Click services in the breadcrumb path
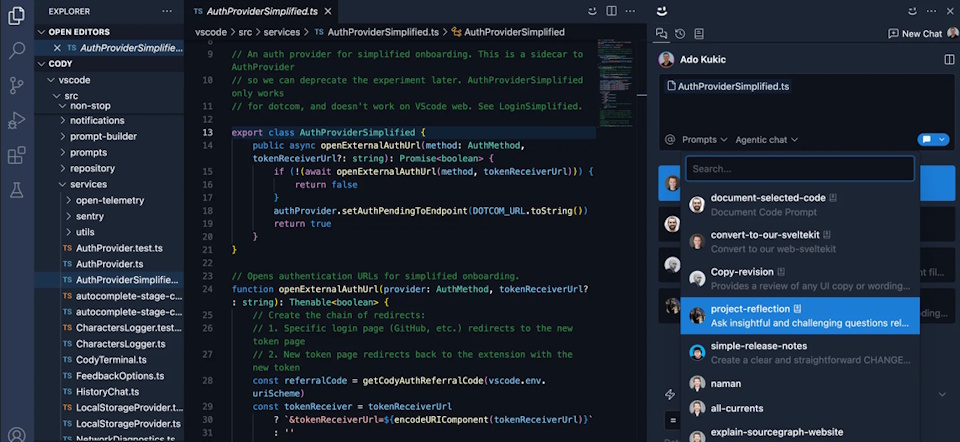960x442 pixels. tap(282, 32)
